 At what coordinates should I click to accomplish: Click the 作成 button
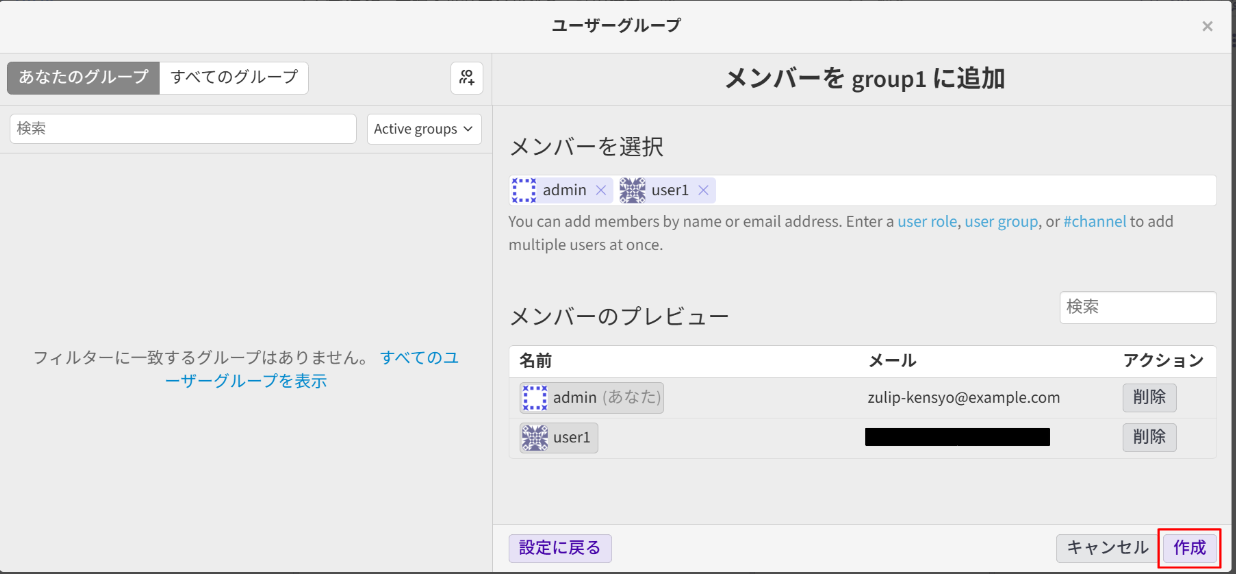click(1190, 548)
